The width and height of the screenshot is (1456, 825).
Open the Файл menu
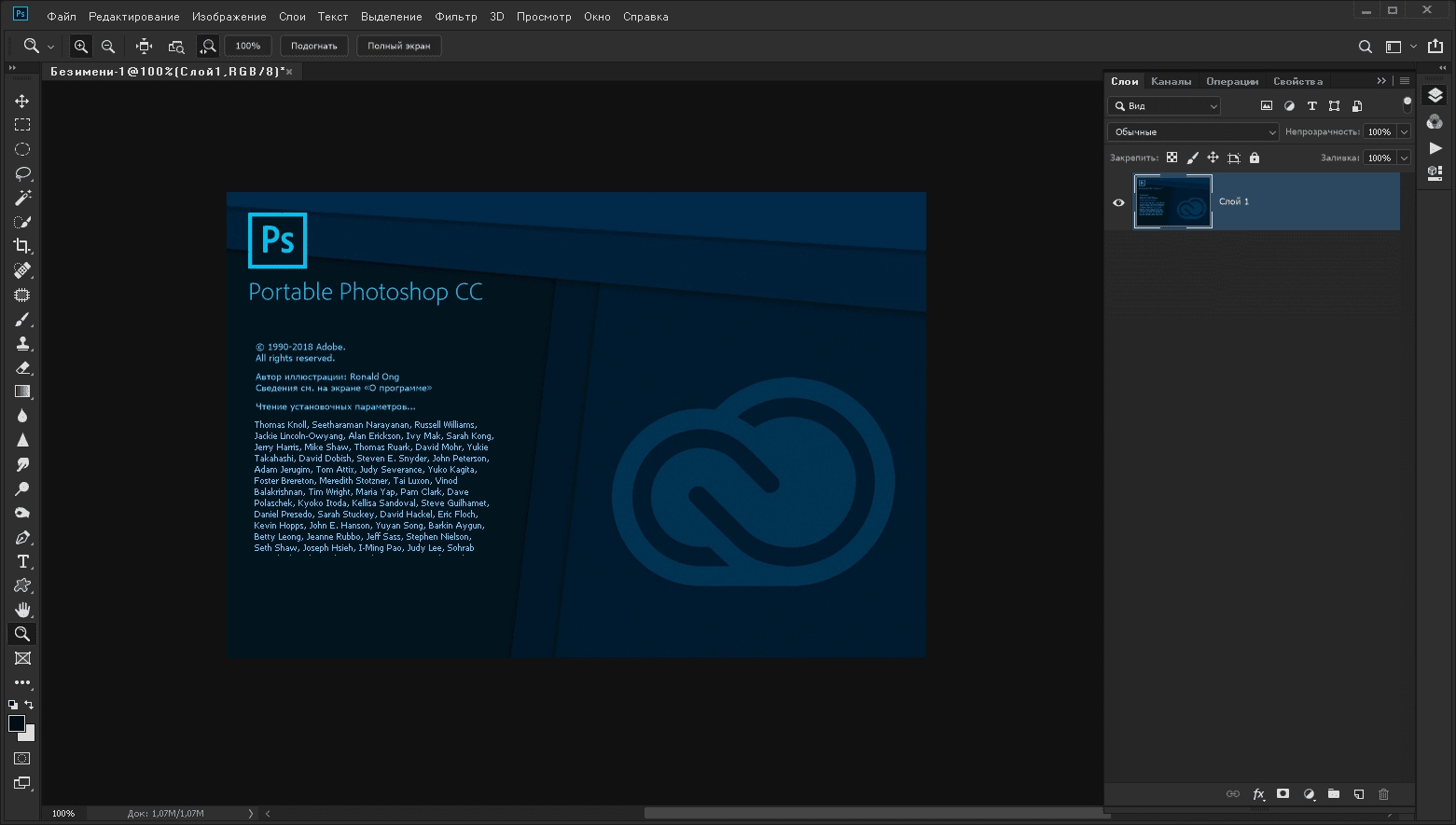click(62, 17)
